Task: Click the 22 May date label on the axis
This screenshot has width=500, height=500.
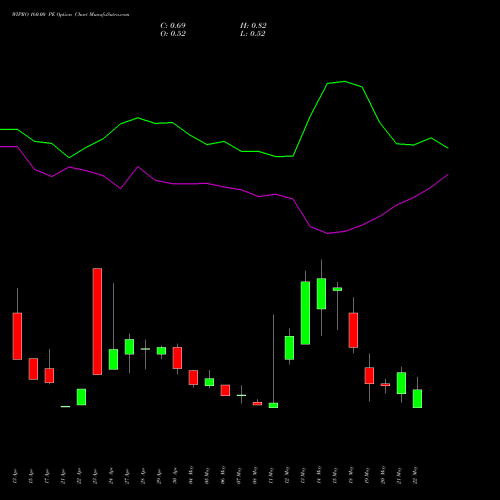Action: pyautogui.click(x=415, y=475)
